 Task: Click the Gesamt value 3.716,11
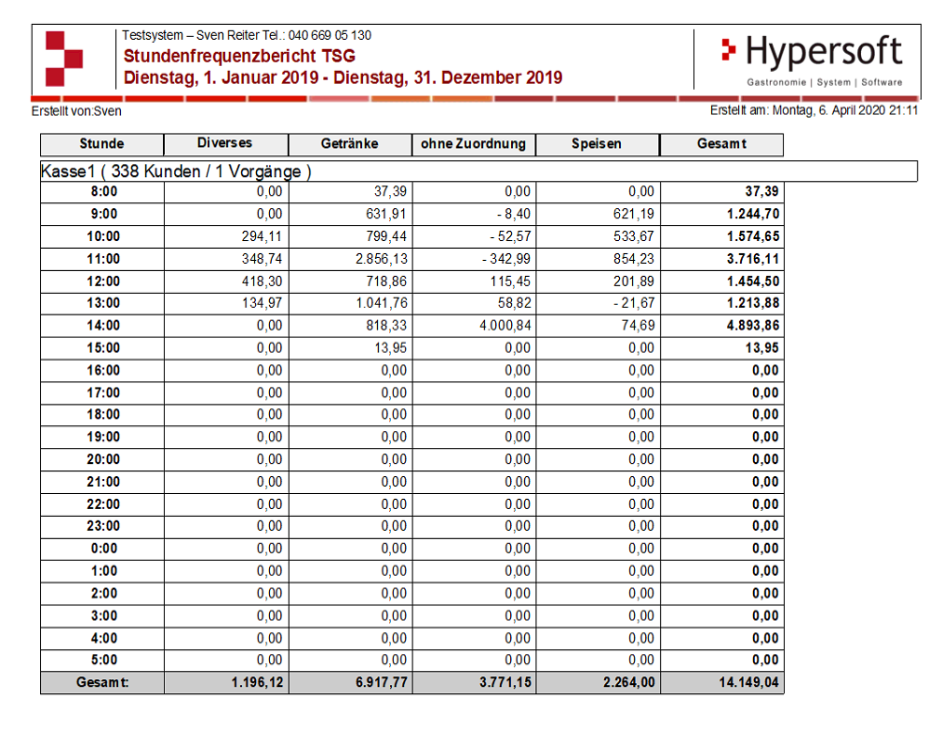pos(753,259)
